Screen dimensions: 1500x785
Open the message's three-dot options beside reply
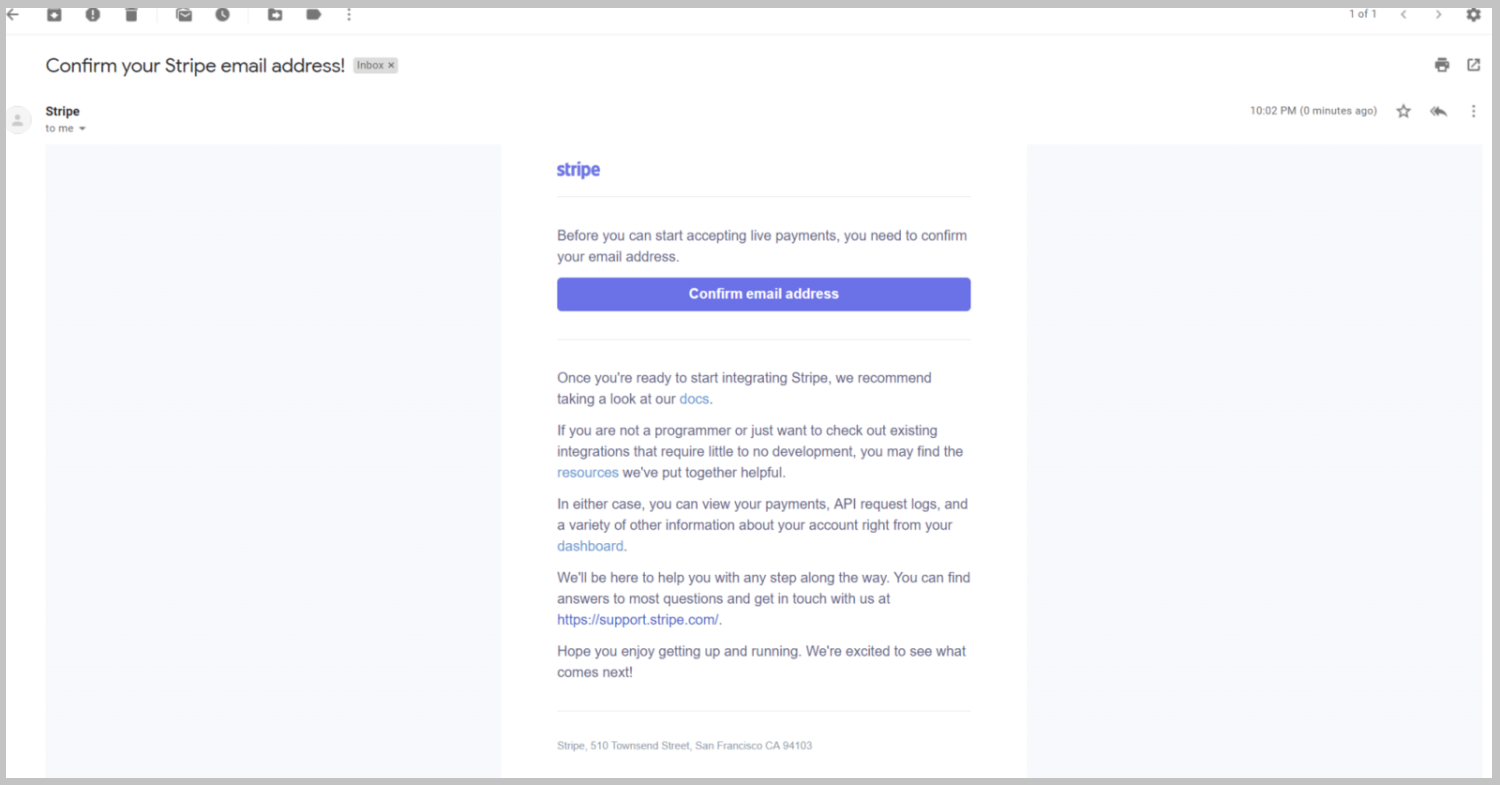pyautogui.click(x=1473, y=111)
